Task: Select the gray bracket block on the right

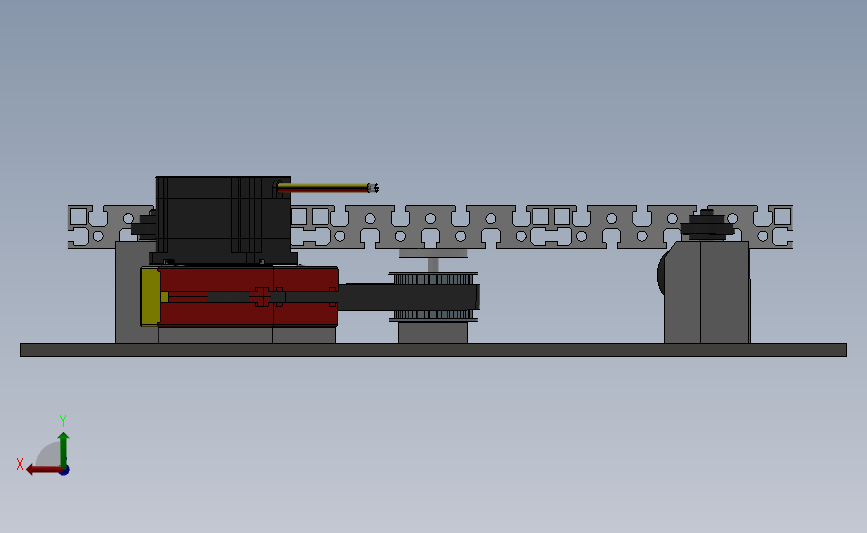Action: point(707,292)
